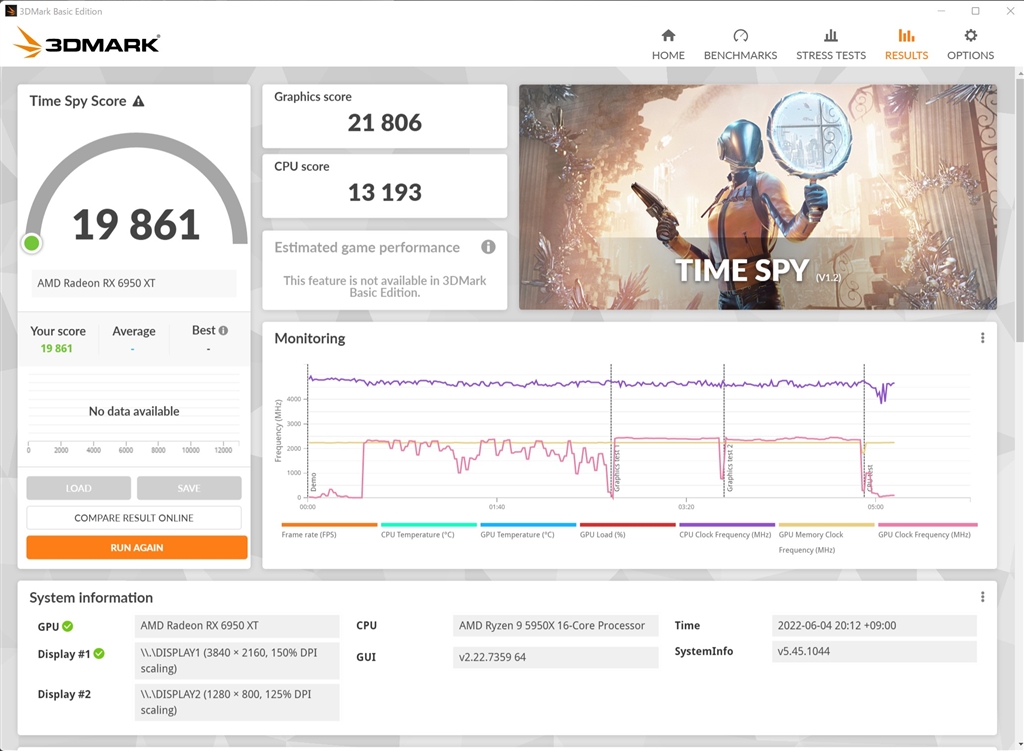This screenshot has height=751, width=1024.
Task: Click the SystemInfo version v5.45.1044
Action: [x=874, y=651]
